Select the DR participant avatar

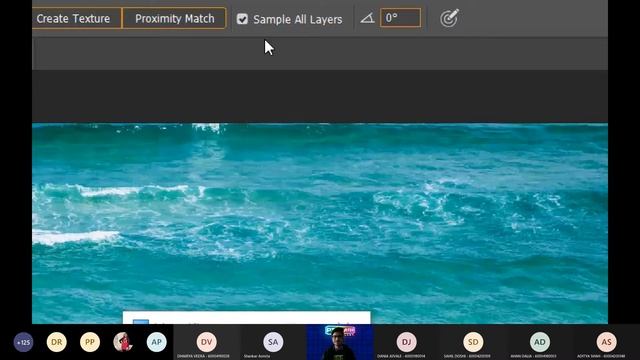[x=57, y=342]
